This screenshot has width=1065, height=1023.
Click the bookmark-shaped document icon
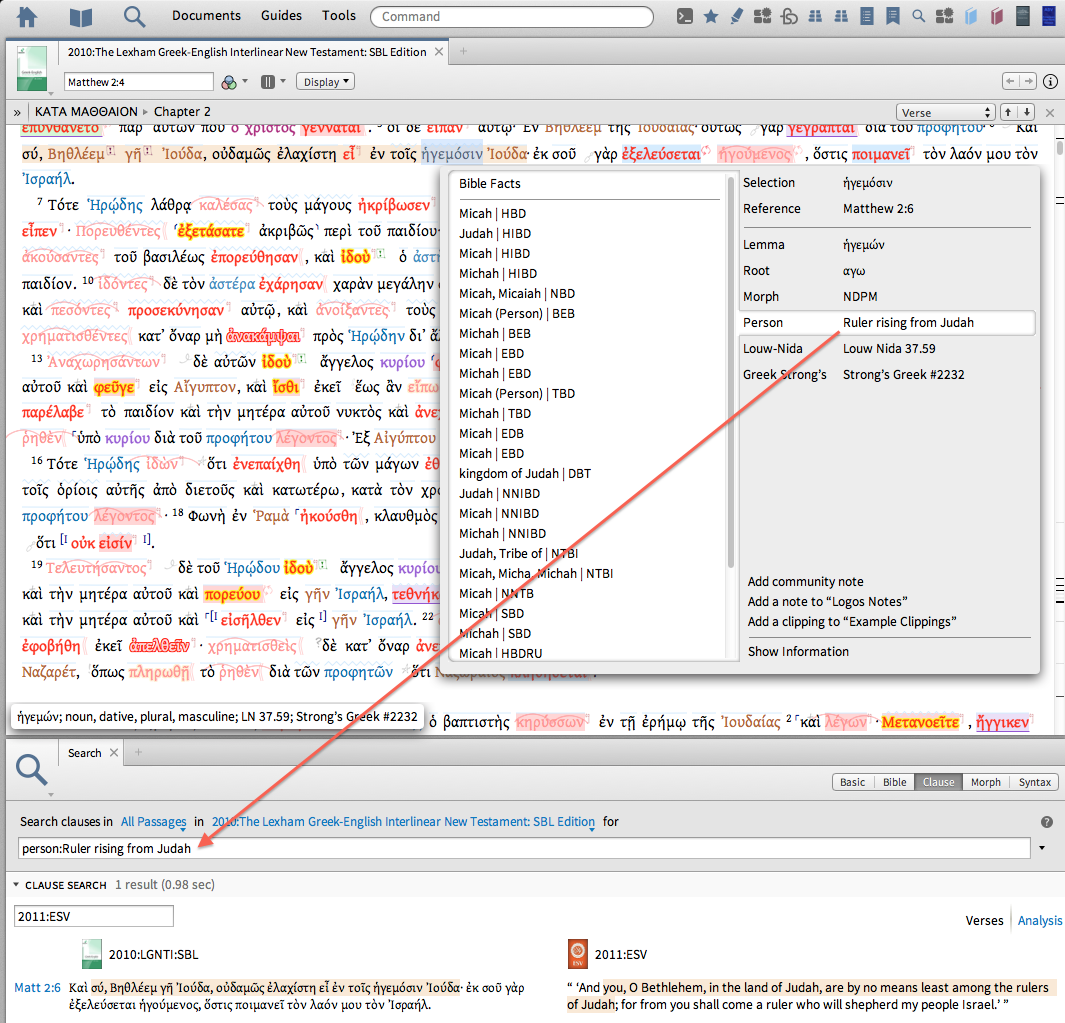892,16
